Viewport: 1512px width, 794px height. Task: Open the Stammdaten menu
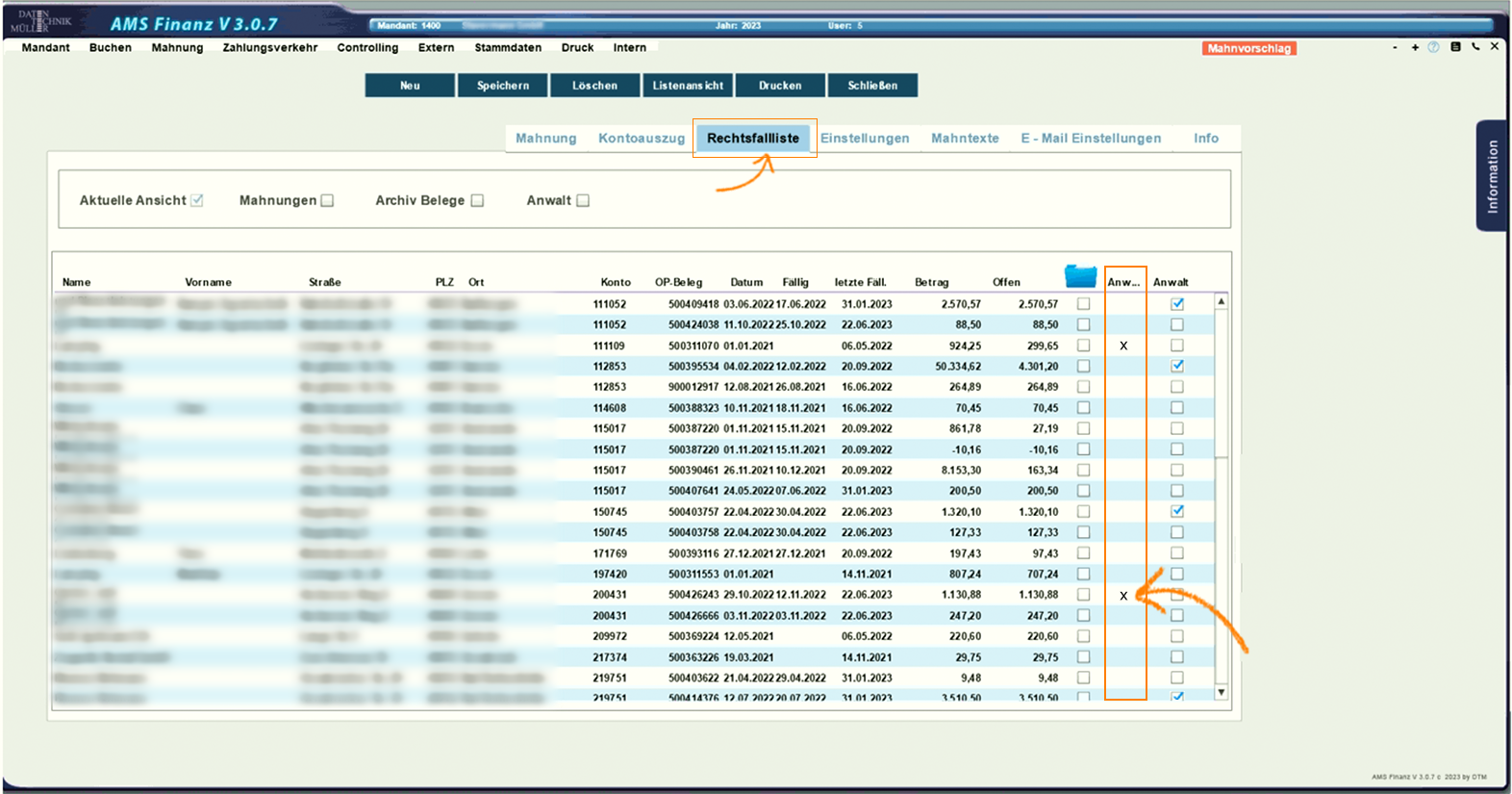click(x=508, y=47)
